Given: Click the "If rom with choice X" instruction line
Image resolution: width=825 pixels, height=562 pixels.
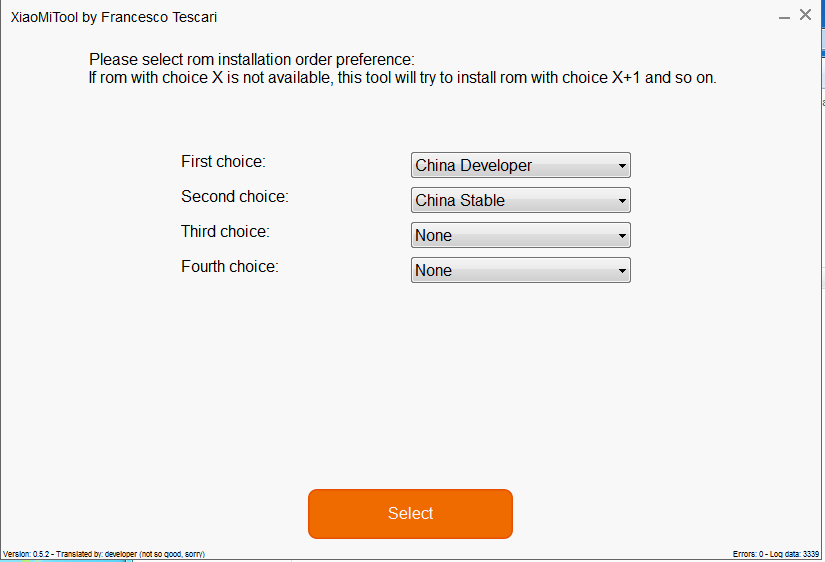Looking at the screenshot, I should (300, 78).
